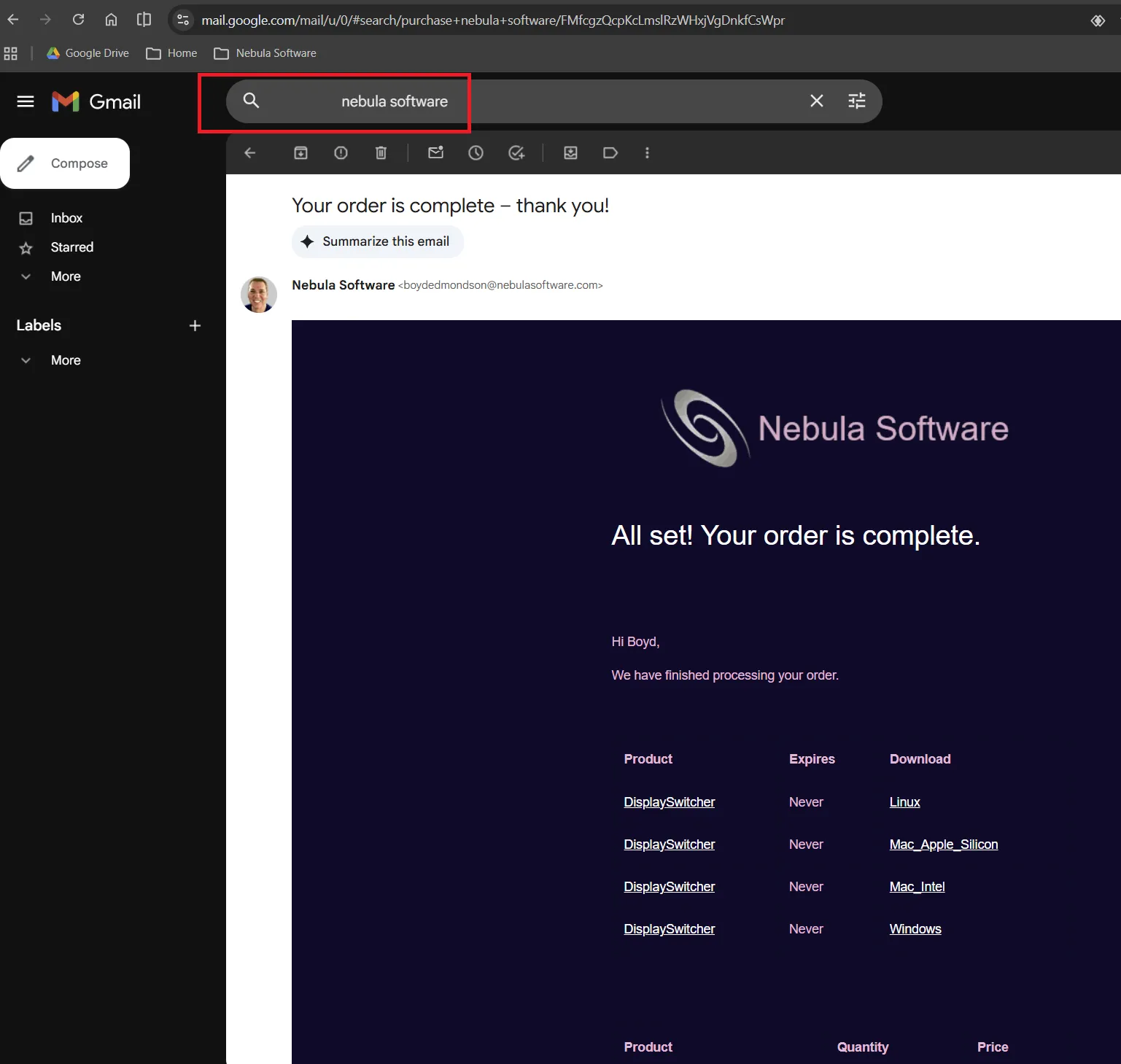This screenshot has width=1121, height=1064.
Task: Delete this email with trash icon
Action: point(381,153)
